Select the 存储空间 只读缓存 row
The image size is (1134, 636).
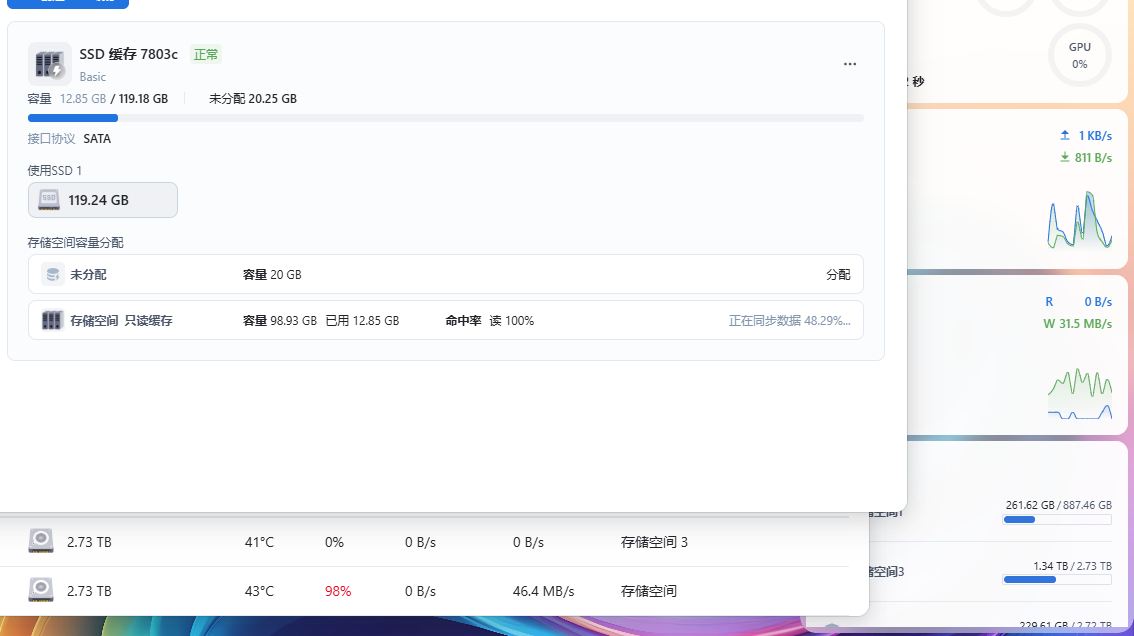pyautogui.click(x=446, y=321)
